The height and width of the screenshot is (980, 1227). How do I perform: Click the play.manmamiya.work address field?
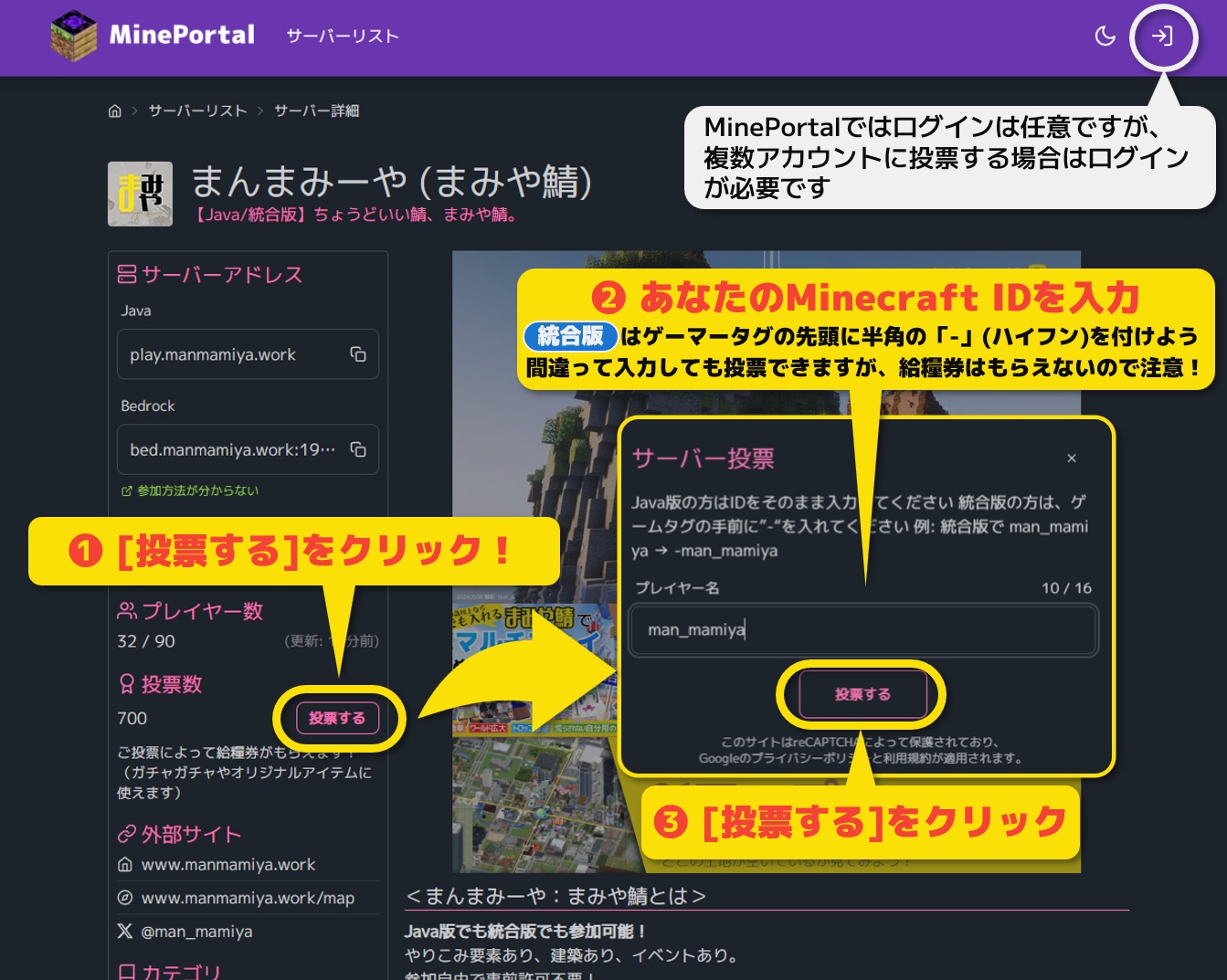click(x=248, y=354)
